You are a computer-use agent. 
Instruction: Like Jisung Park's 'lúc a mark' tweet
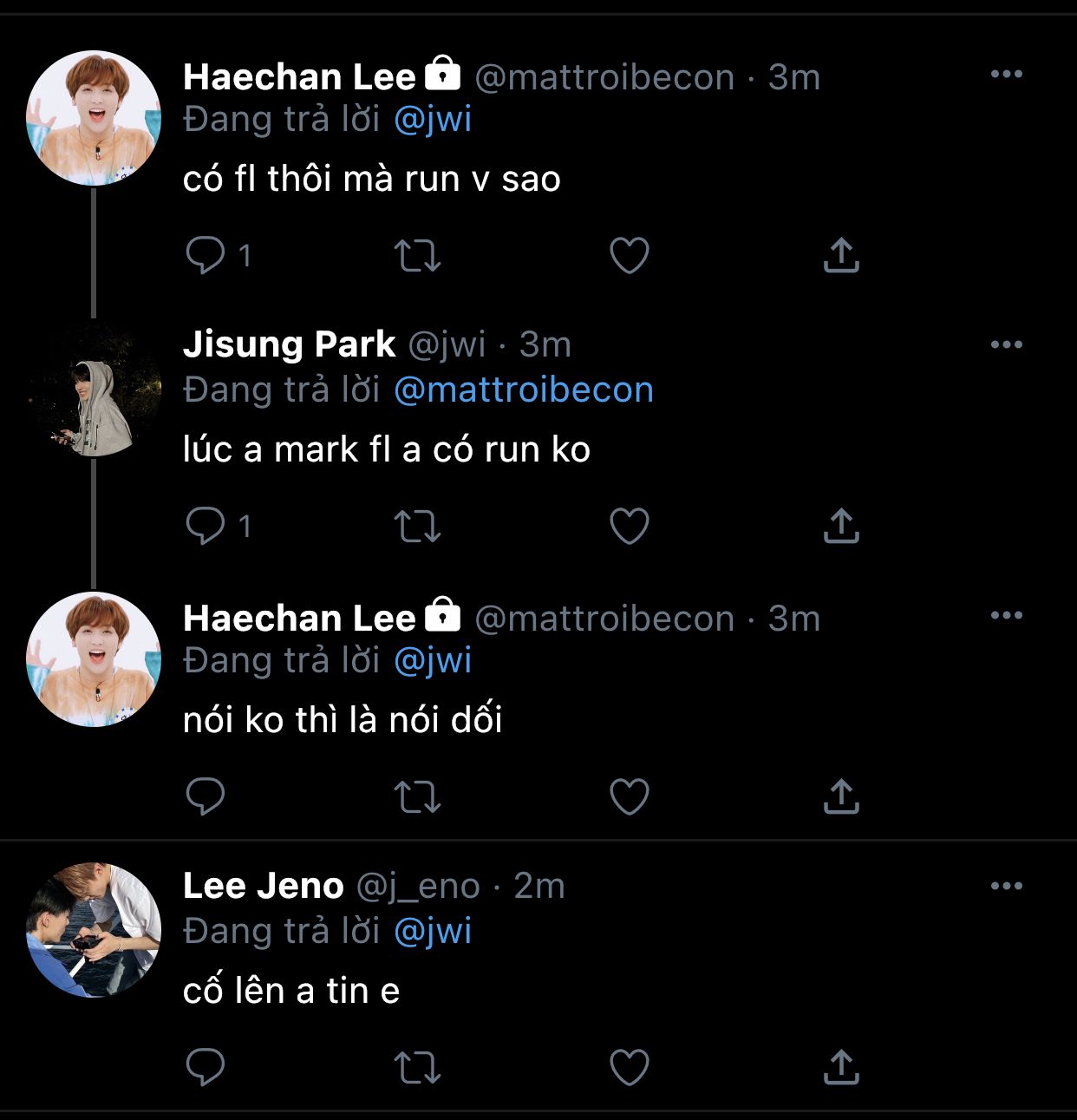pyautogui.click(x=630, y=526)
